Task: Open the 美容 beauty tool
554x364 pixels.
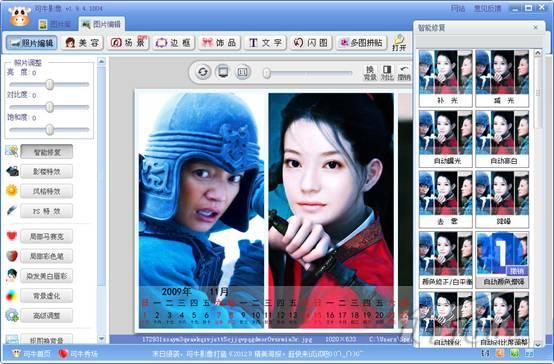Action: (x=82, y=43)
